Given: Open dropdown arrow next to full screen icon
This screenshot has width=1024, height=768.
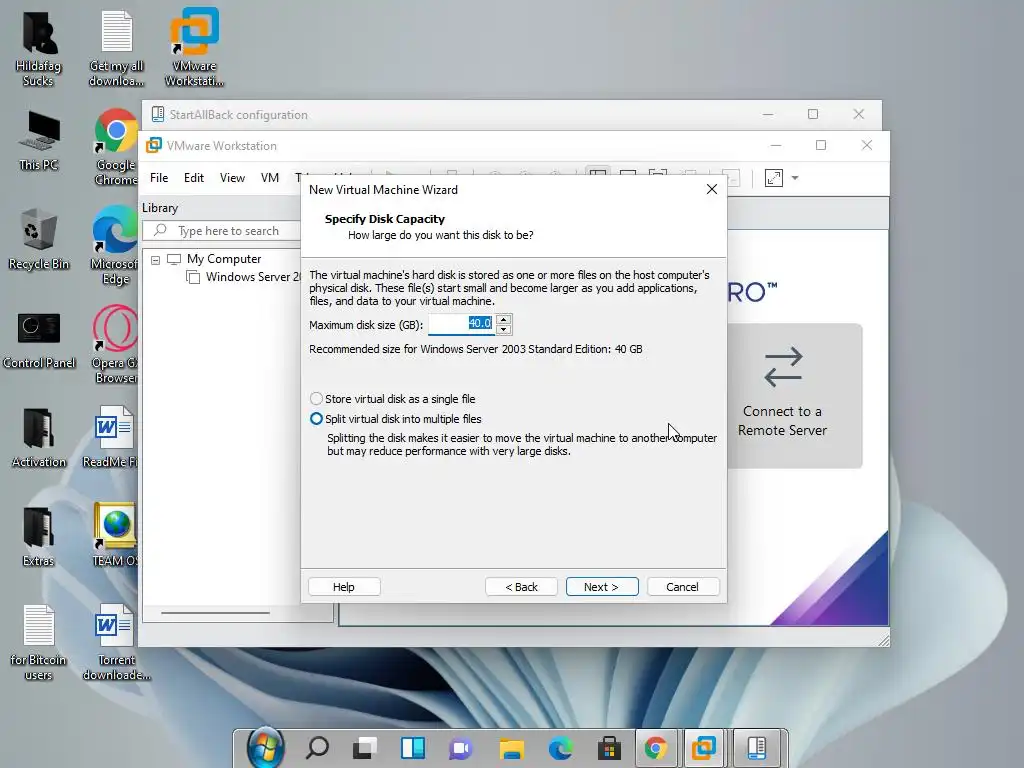Looking at the screenshot, I should (795, 178).
